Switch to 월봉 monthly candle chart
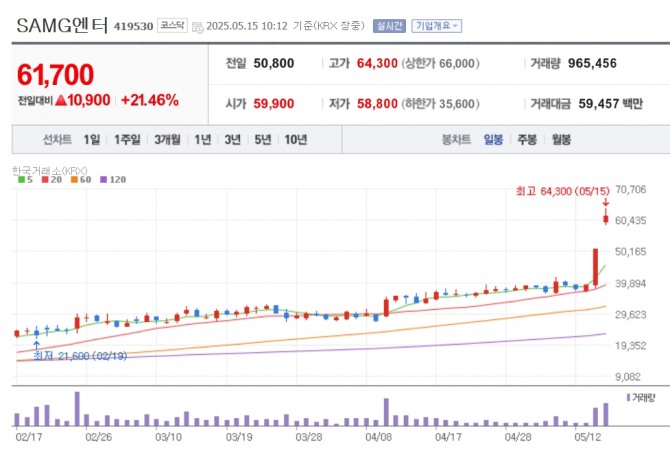 click(x=561, y=140)
